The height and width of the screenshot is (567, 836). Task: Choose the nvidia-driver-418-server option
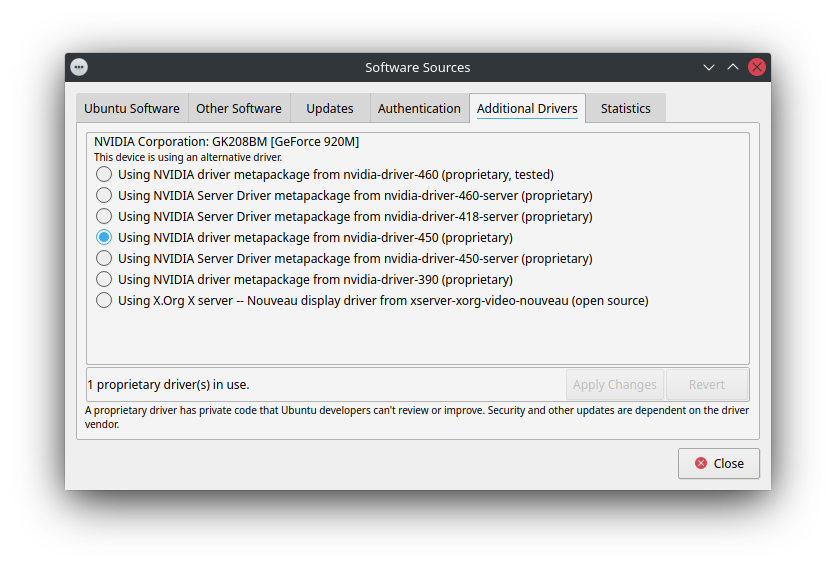[104, 216]
